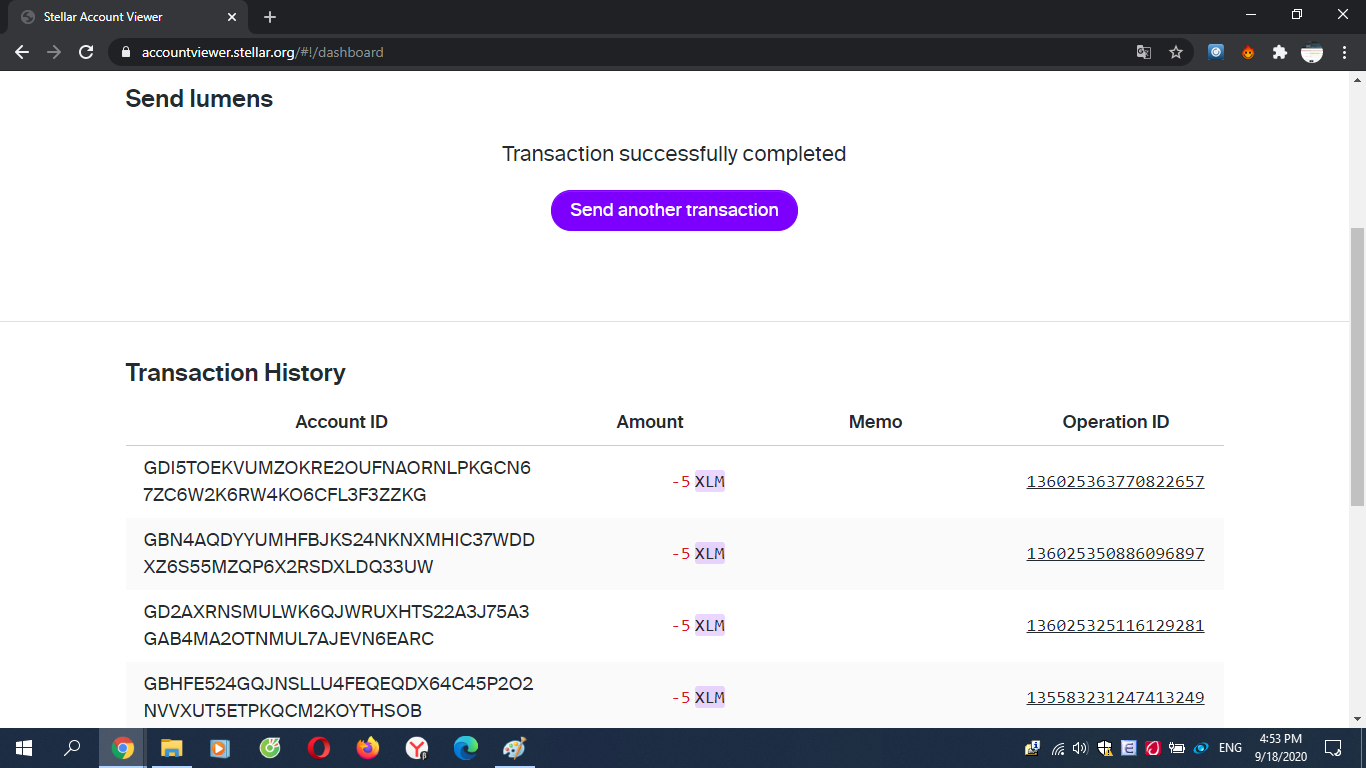Open operation ID 136025363770822657 link

1115,482
